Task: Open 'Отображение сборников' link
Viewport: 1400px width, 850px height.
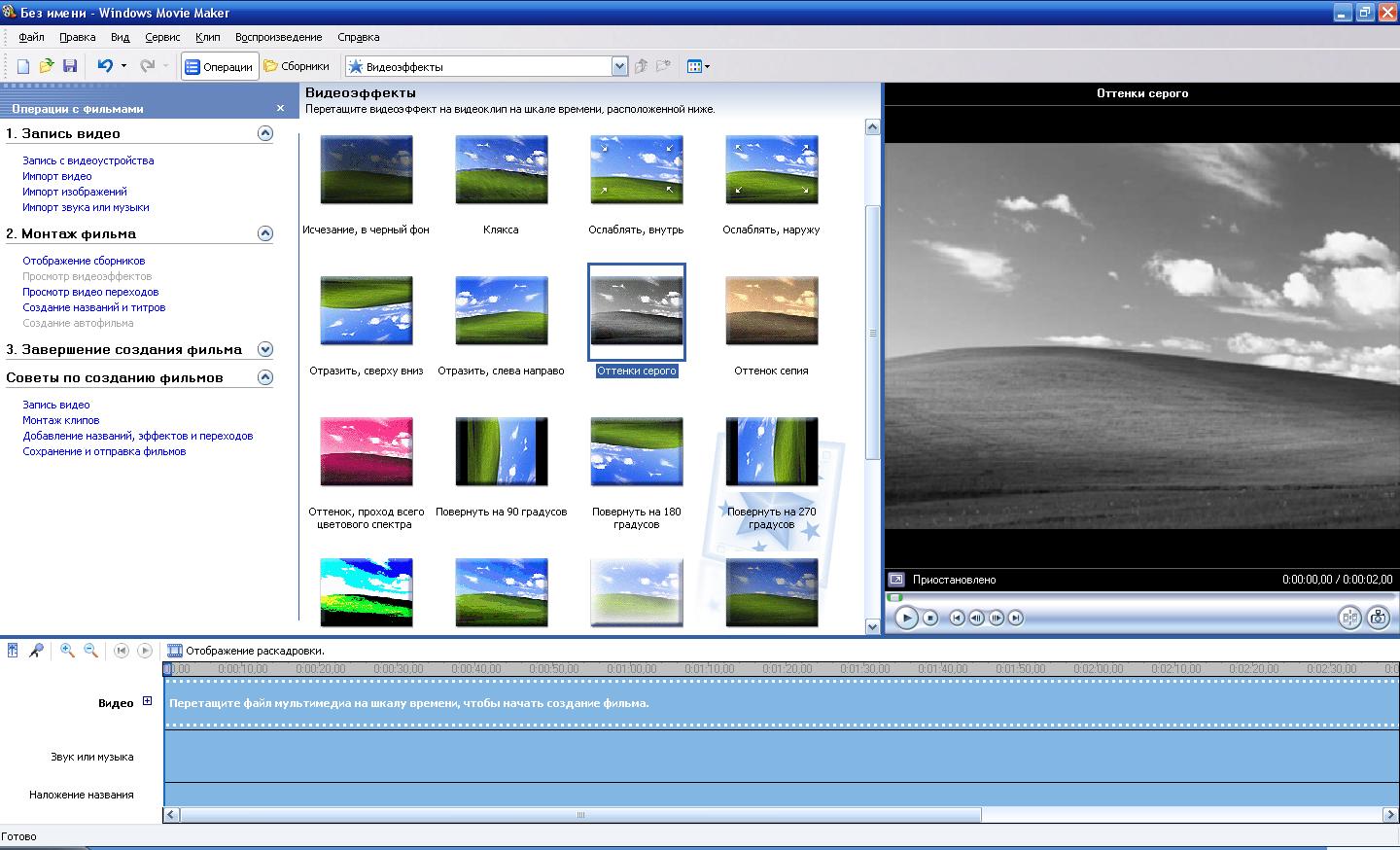Action: pyautogui.click(x=84, y=261)
